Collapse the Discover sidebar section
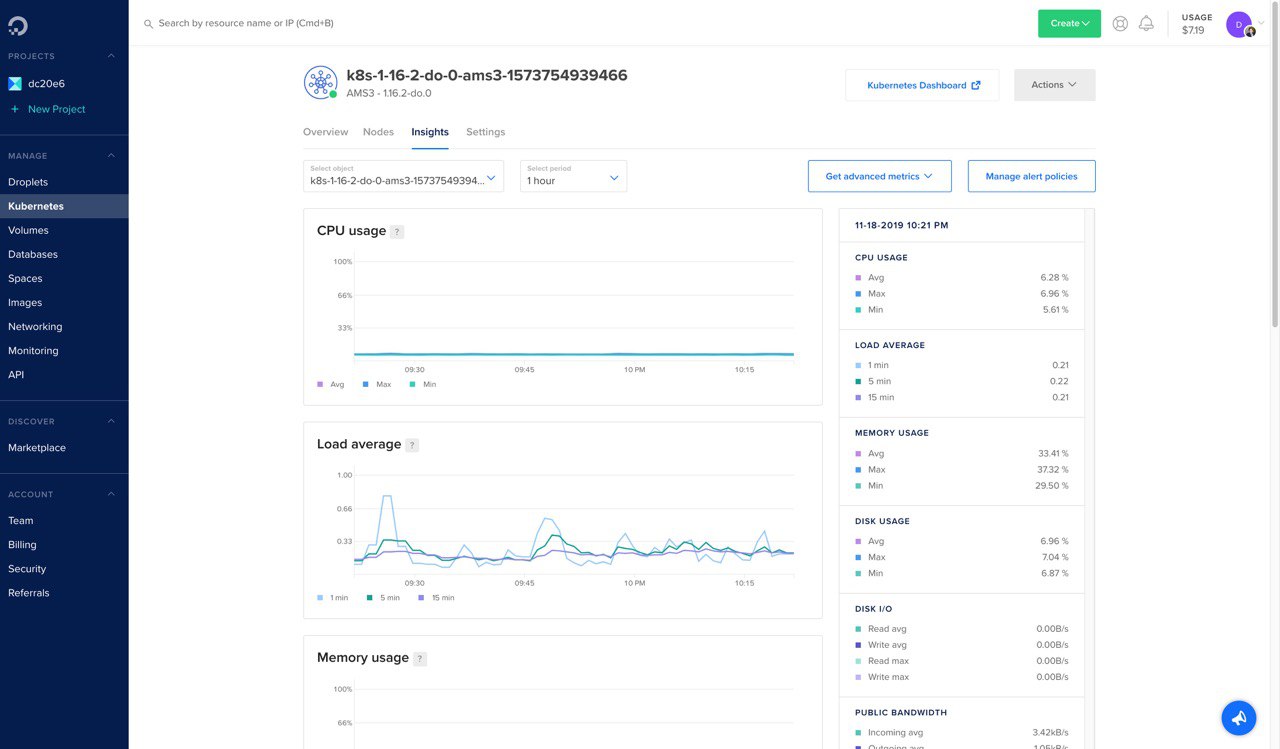 [111, 422]
